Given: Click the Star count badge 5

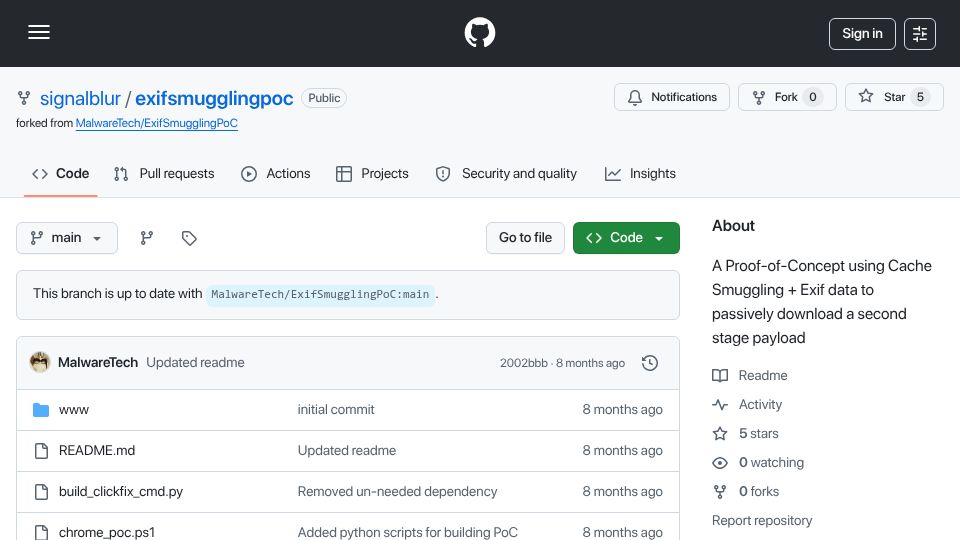Looking at the screenshot, I should 920,97.
